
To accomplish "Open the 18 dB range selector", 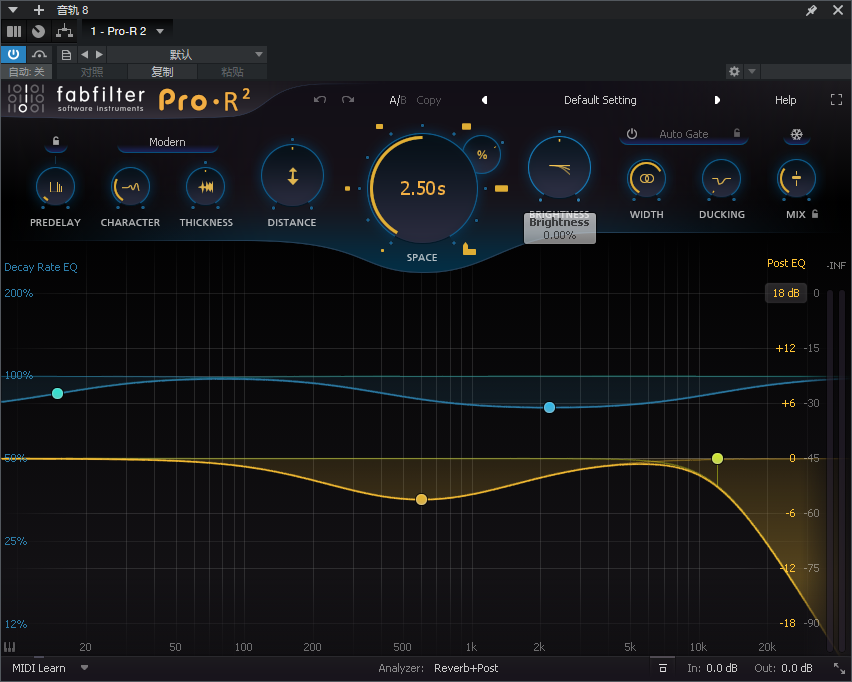I will point(786,293).
